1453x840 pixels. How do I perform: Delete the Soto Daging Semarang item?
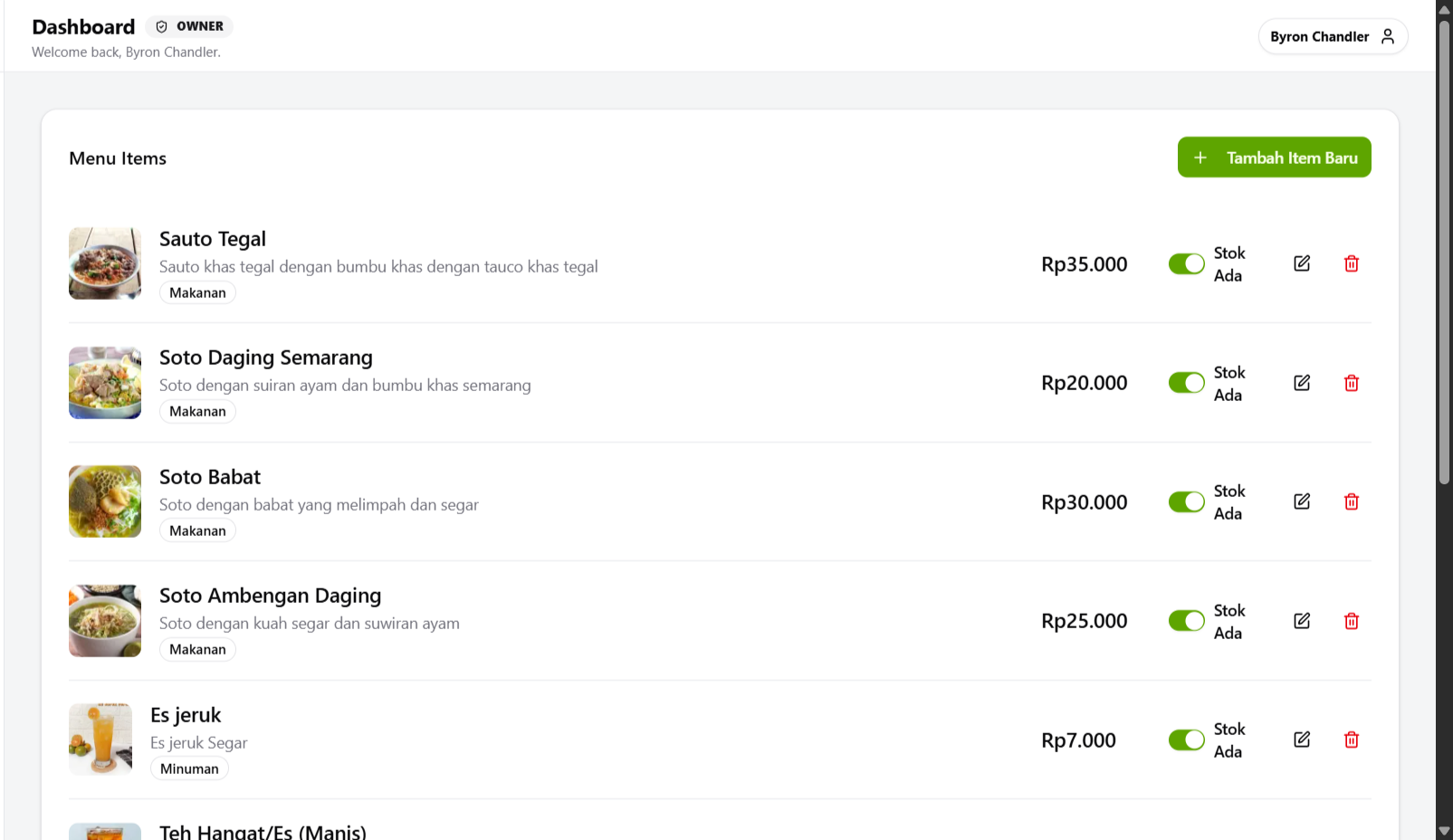pos(1351,383)
